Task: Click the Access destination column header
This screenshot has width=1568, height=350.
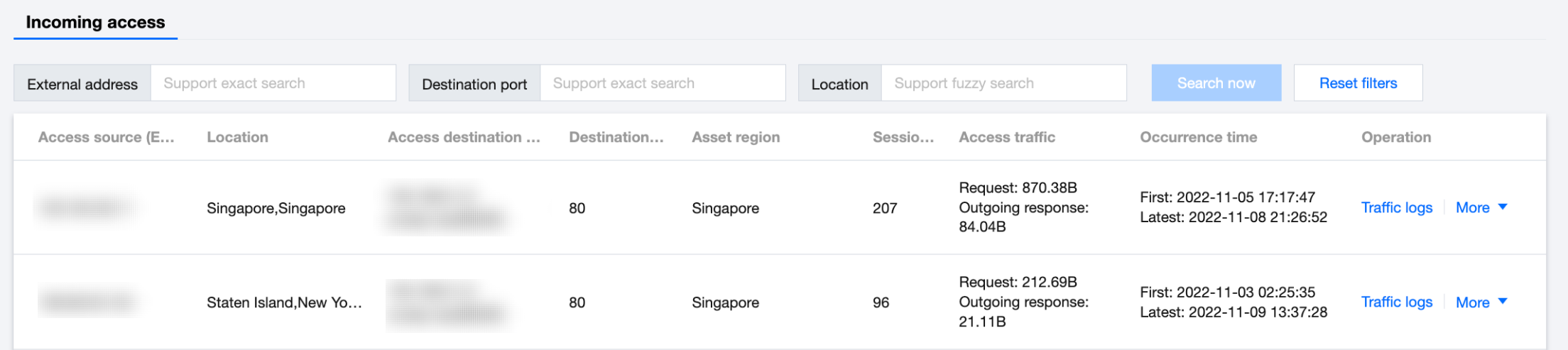Action: 464,138
